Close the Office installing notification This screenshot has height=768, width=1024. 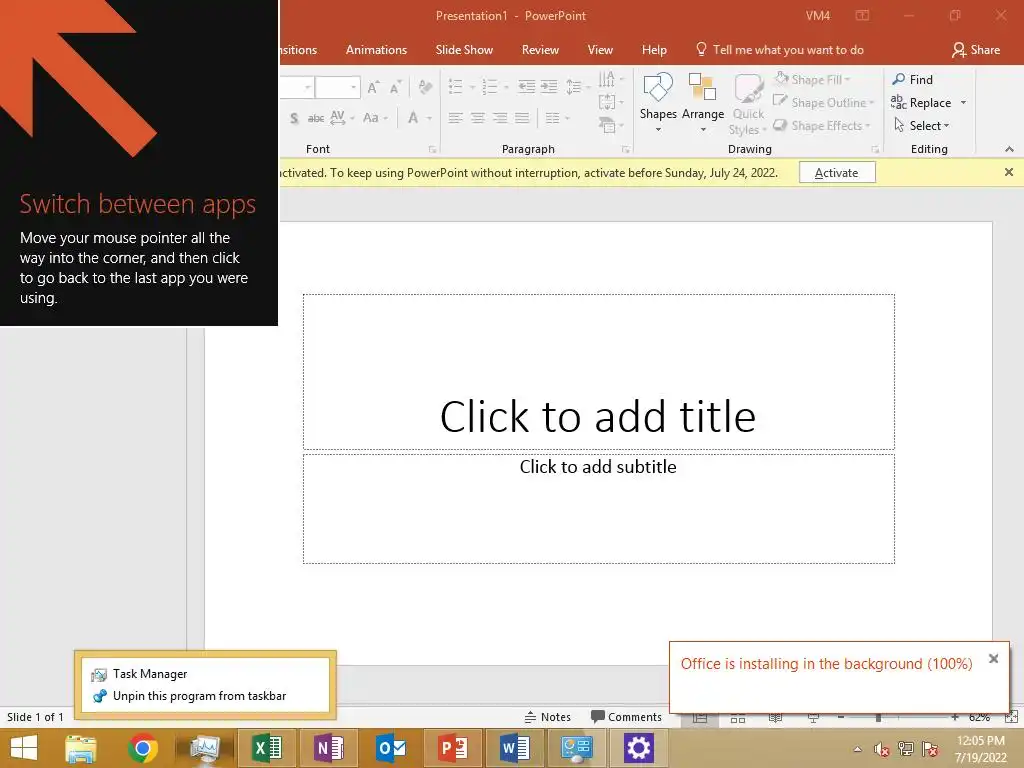[x=993, y=659]
